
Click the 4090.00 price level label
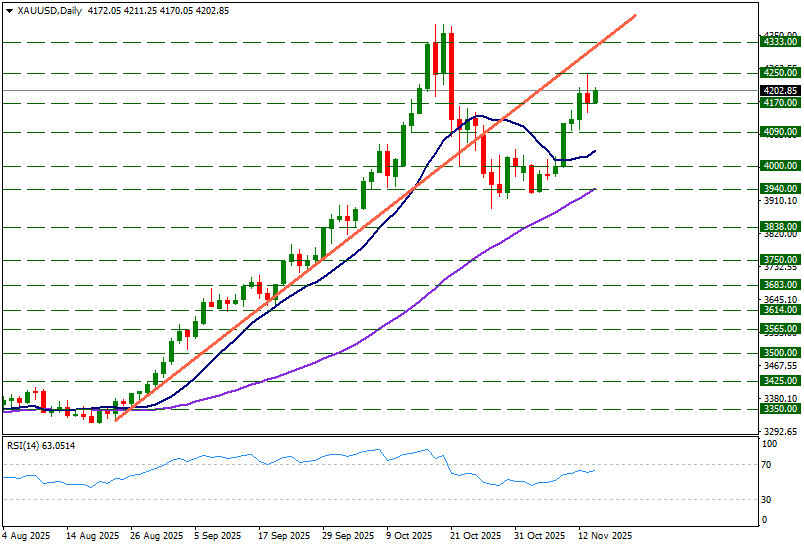point(779,132)
